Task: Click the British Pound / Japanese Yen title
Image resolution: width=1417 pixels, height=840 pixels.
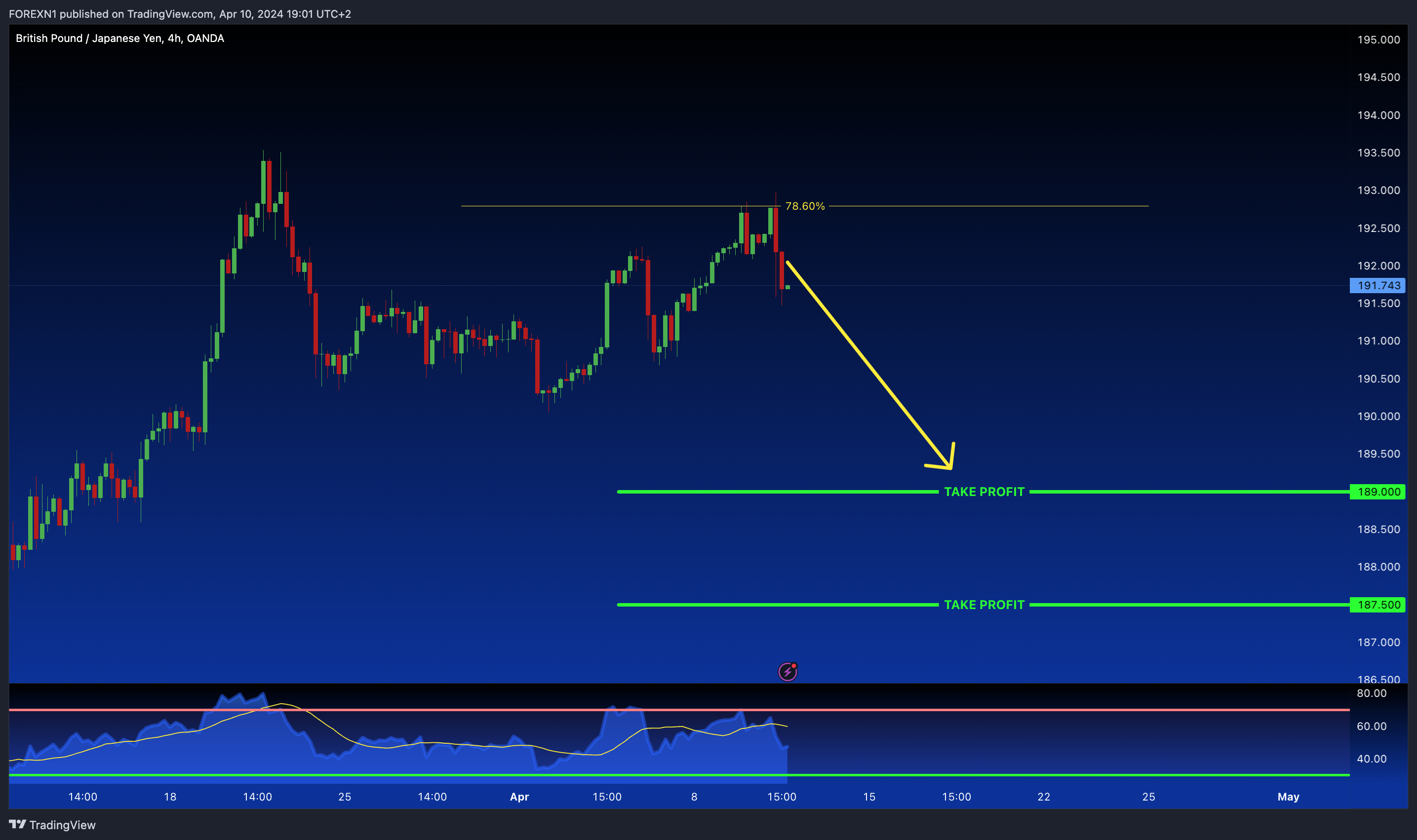Action: [120, 38]
